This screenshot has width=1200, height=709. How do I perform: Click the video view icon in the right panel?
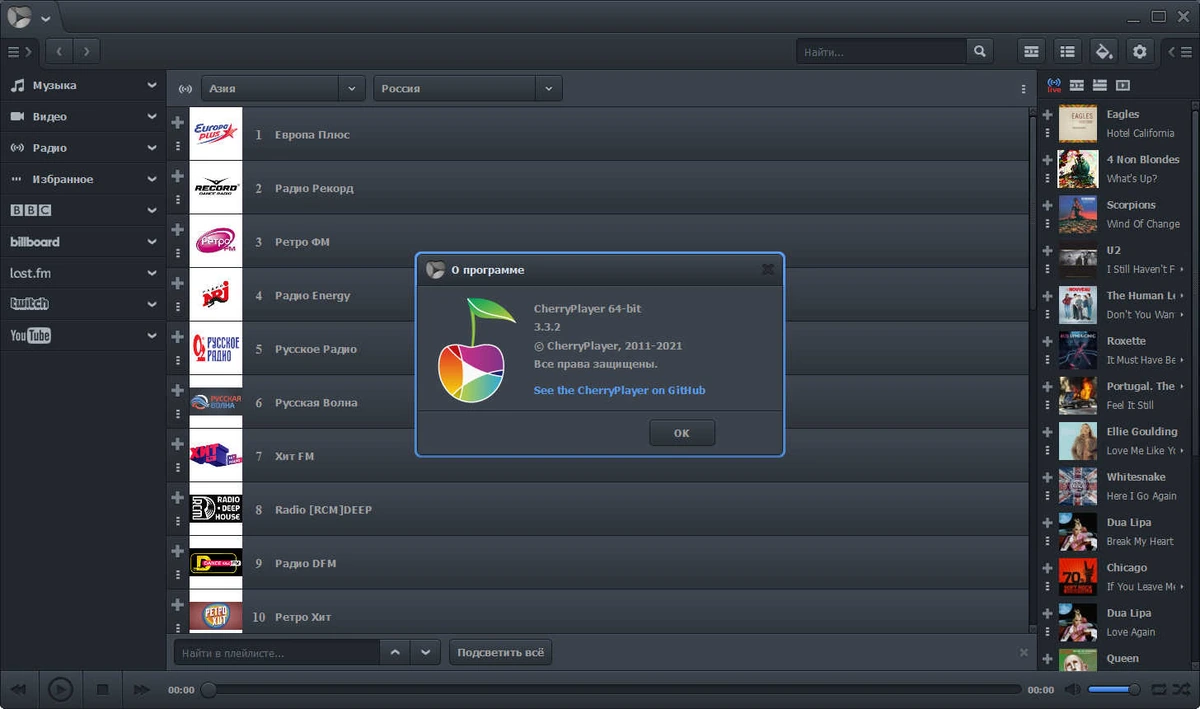pos(1122,86)
